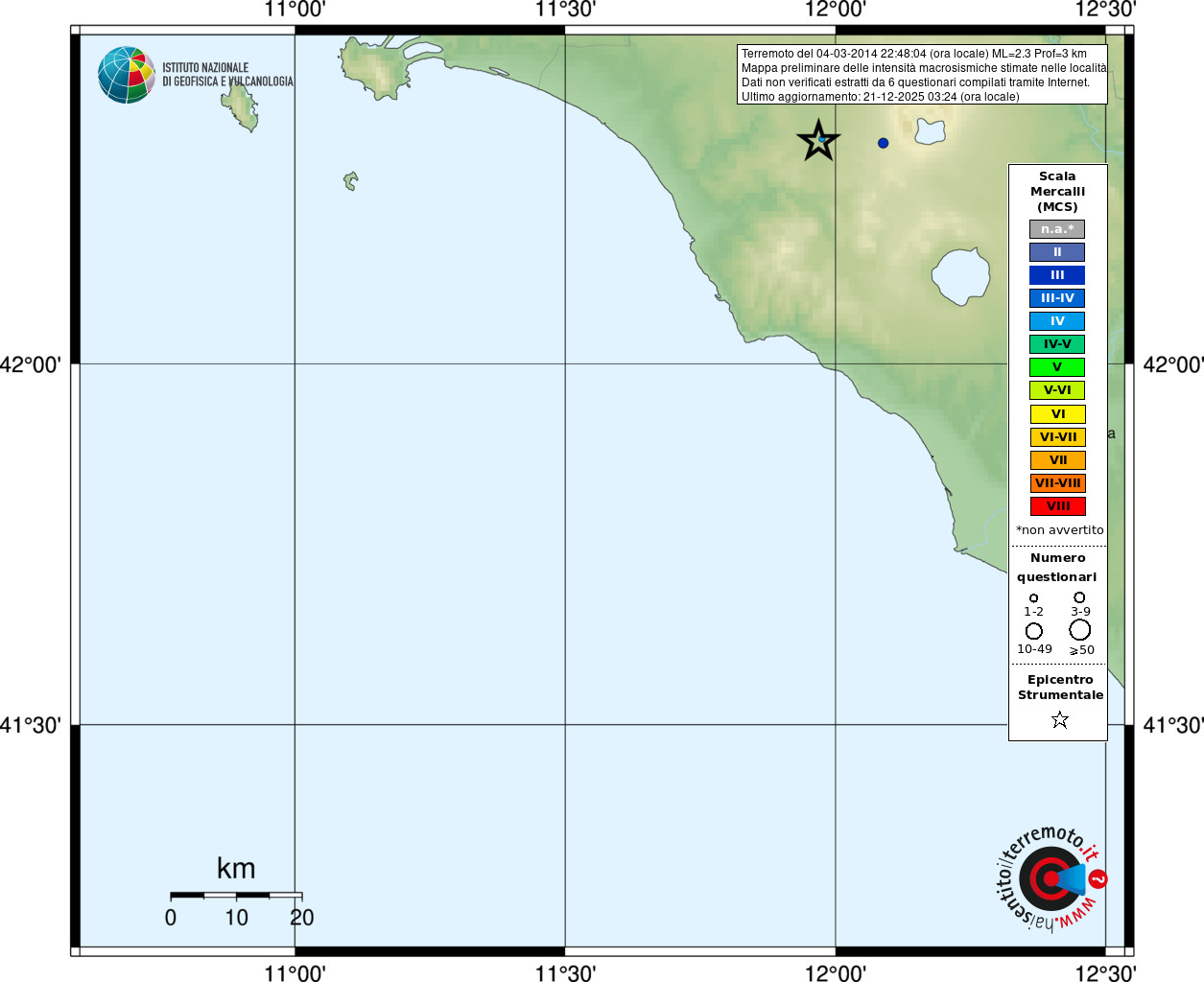The width and height of the screenshot is (1204, 982).
Task: Click the VI-VII intensity legend swatch
Action: point(1057,437)
